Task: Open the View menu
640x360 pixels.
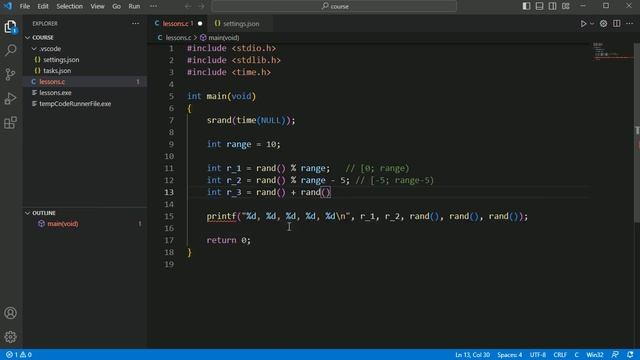Action: tap(97, 6)
